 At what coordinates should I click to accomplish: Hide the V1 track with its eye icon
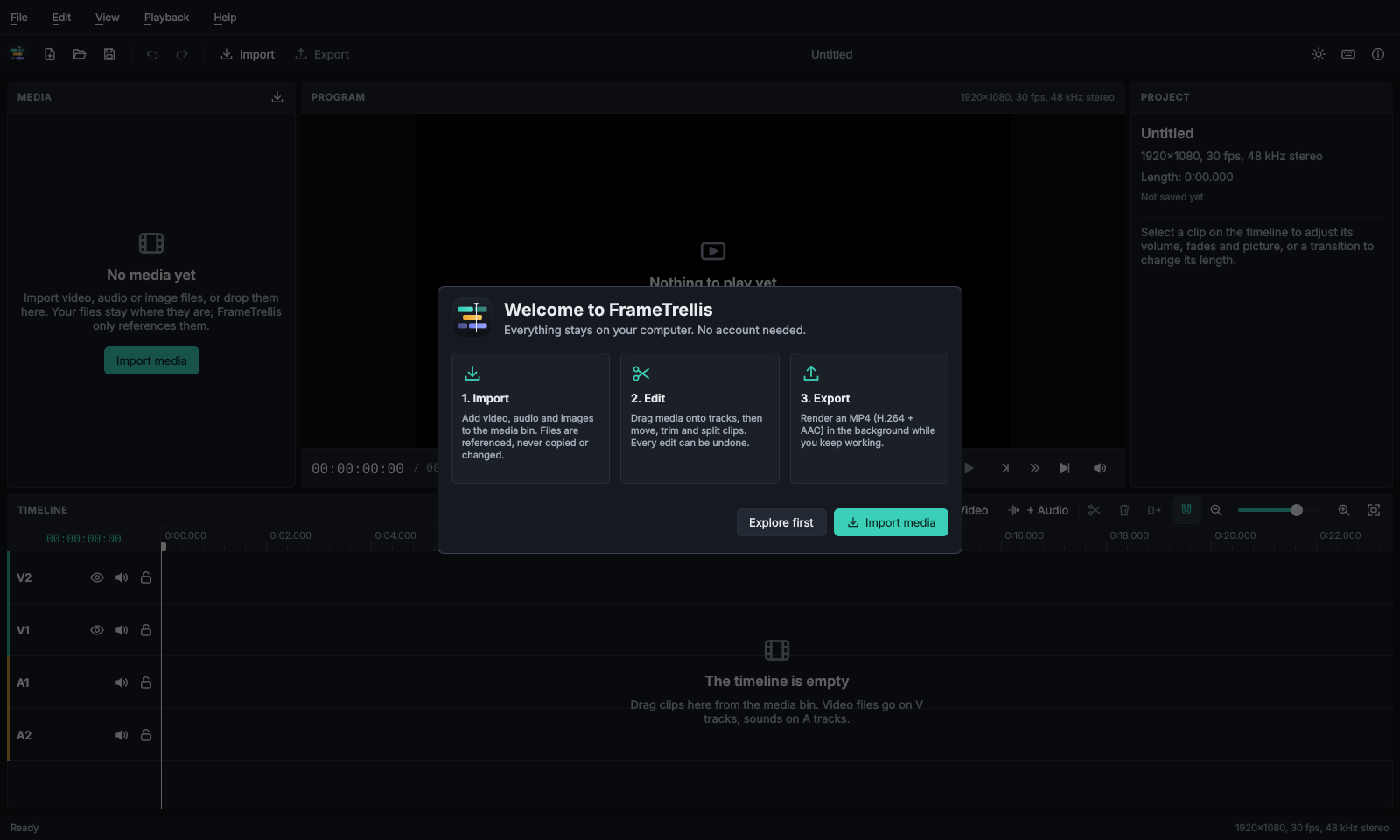(97, 630)
